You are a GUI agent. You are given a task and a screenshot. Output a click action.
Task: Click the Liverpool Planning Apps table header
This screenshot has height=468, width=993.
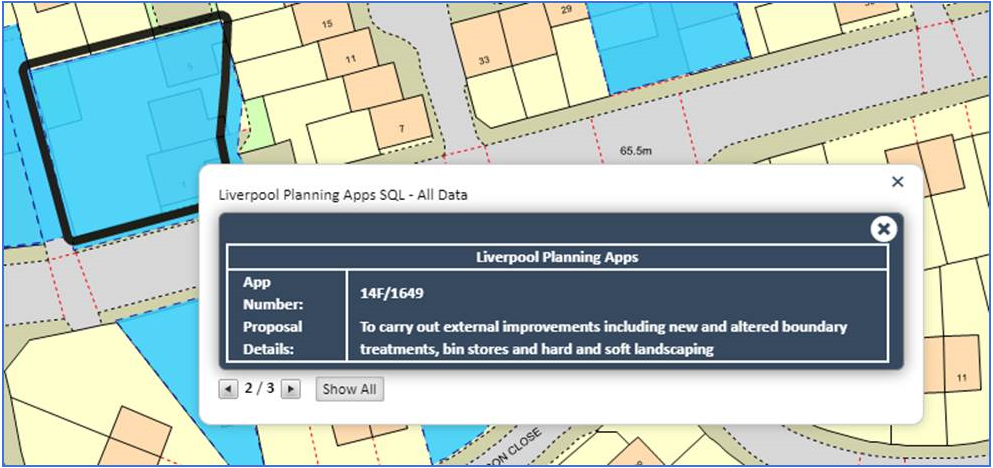coord(557,258)
